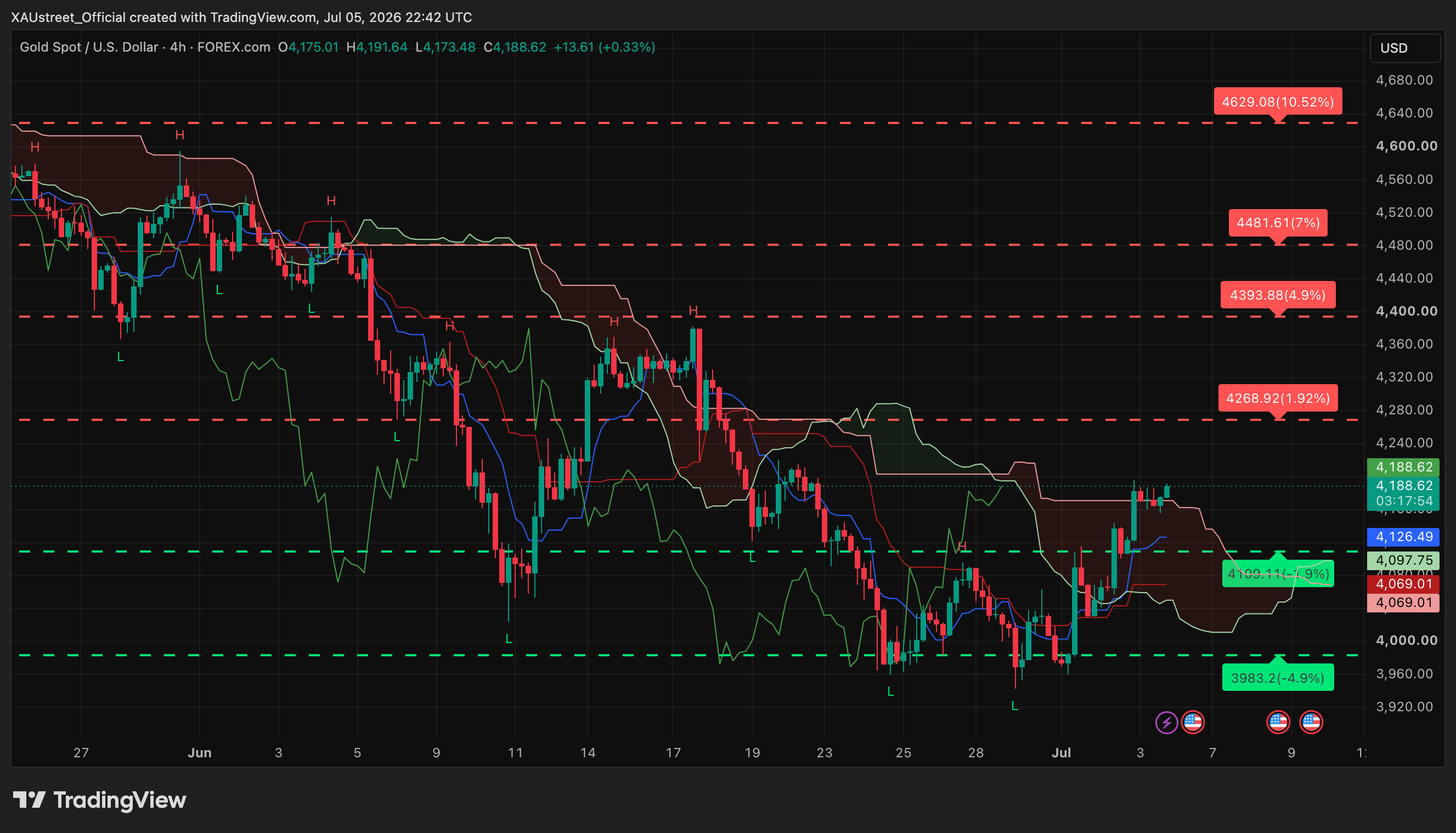Click the 25 date label on time axis
The width and height of the screenshot is (1456, 833).
[x=904, y=753]
